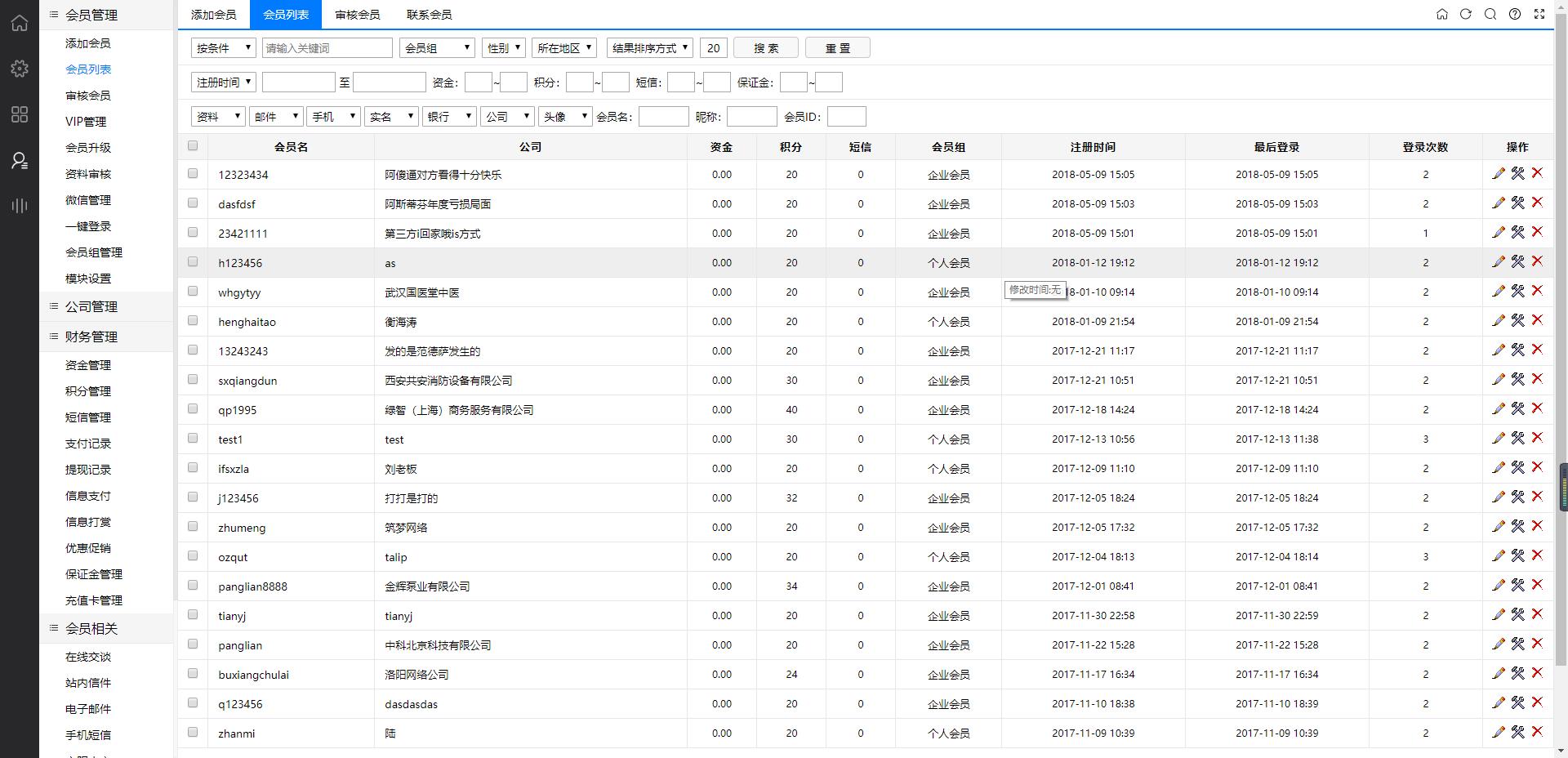This screenshot has height=758, width=1568.
Task: Click the refresh icon in the top-right toolbar
Action: pyautogui.click(x=1466, y=14)
